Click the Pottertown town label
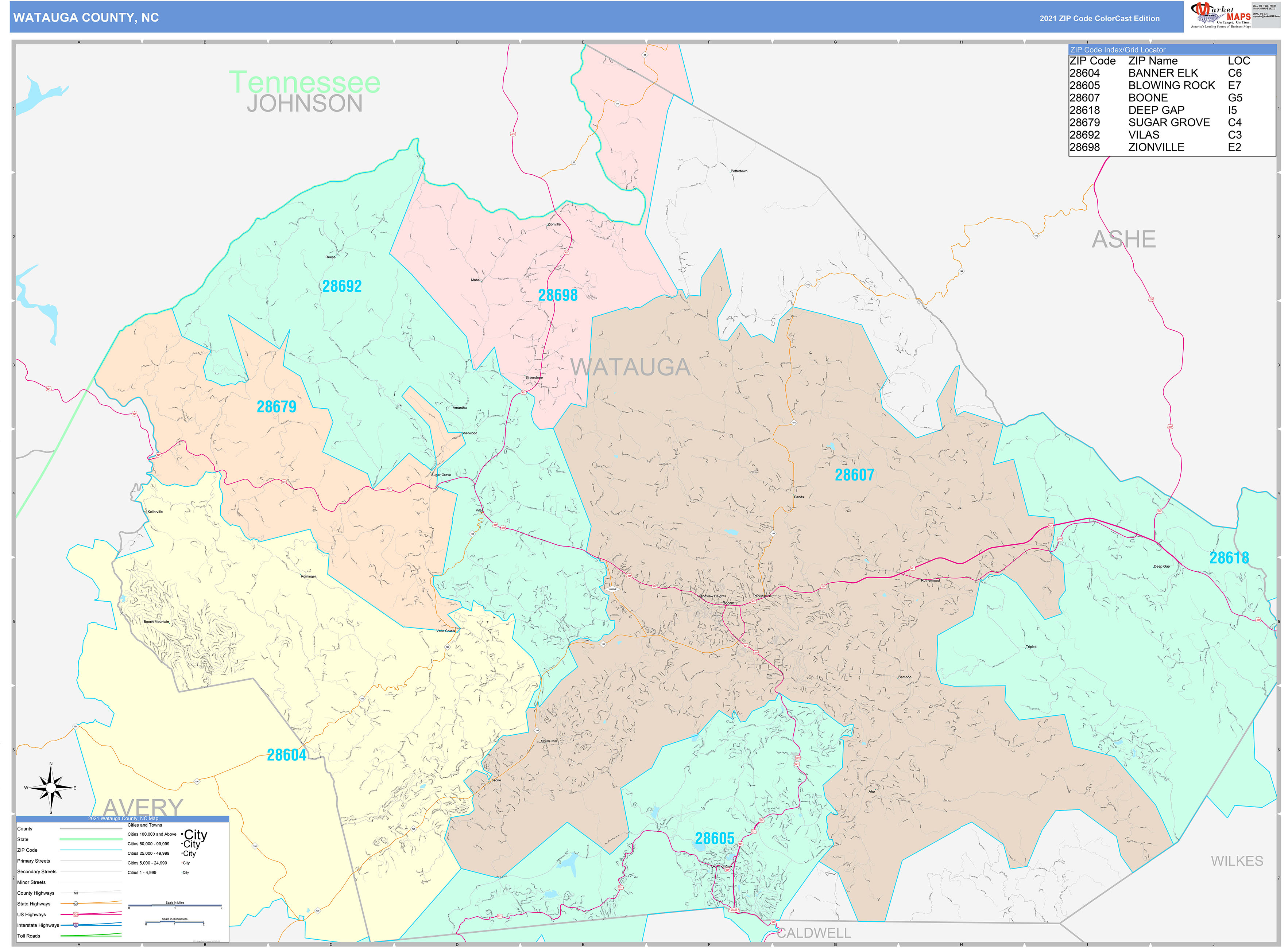1288x948 pixels. [x=739, y=171]
